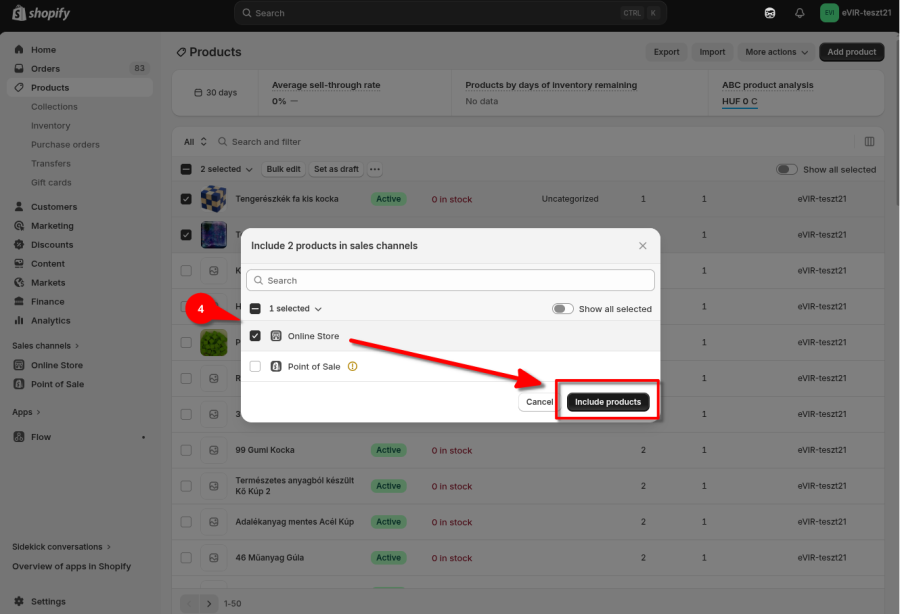
Task: Open the eVIR-teszt21 account avatar
Action: coord(829,13)
